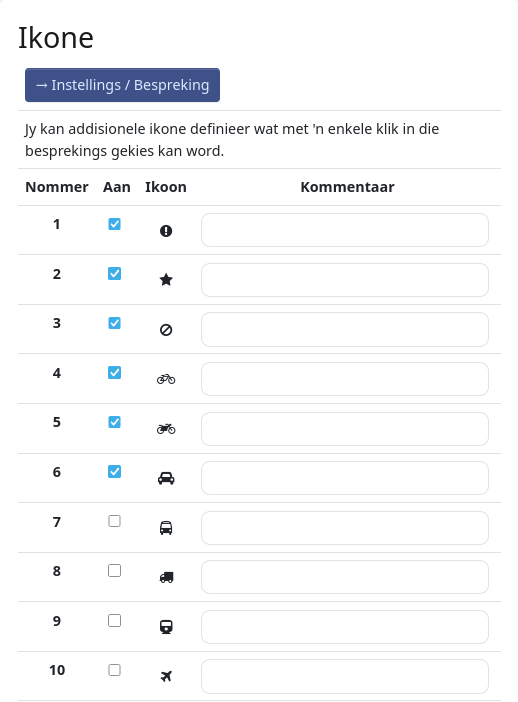This screenshot has height=702, width=518.
Task: Turn on the checkbox for row 8
Action: pyautogui.click(x=114, y=571)
